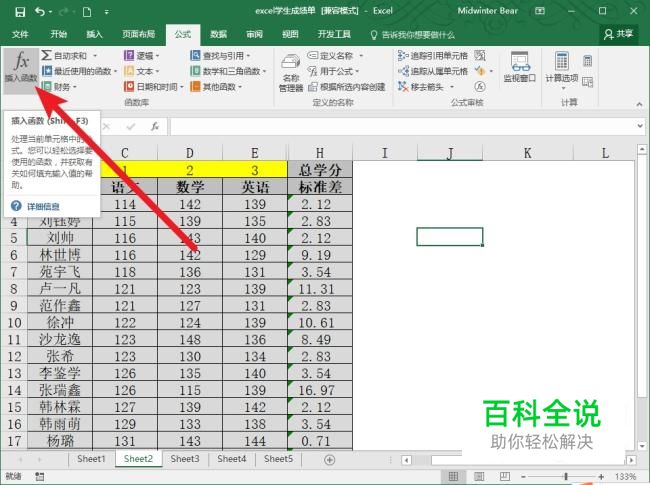Click Tell me what you want search box
This screenshot has height=485, width=650.
(413, 35)
